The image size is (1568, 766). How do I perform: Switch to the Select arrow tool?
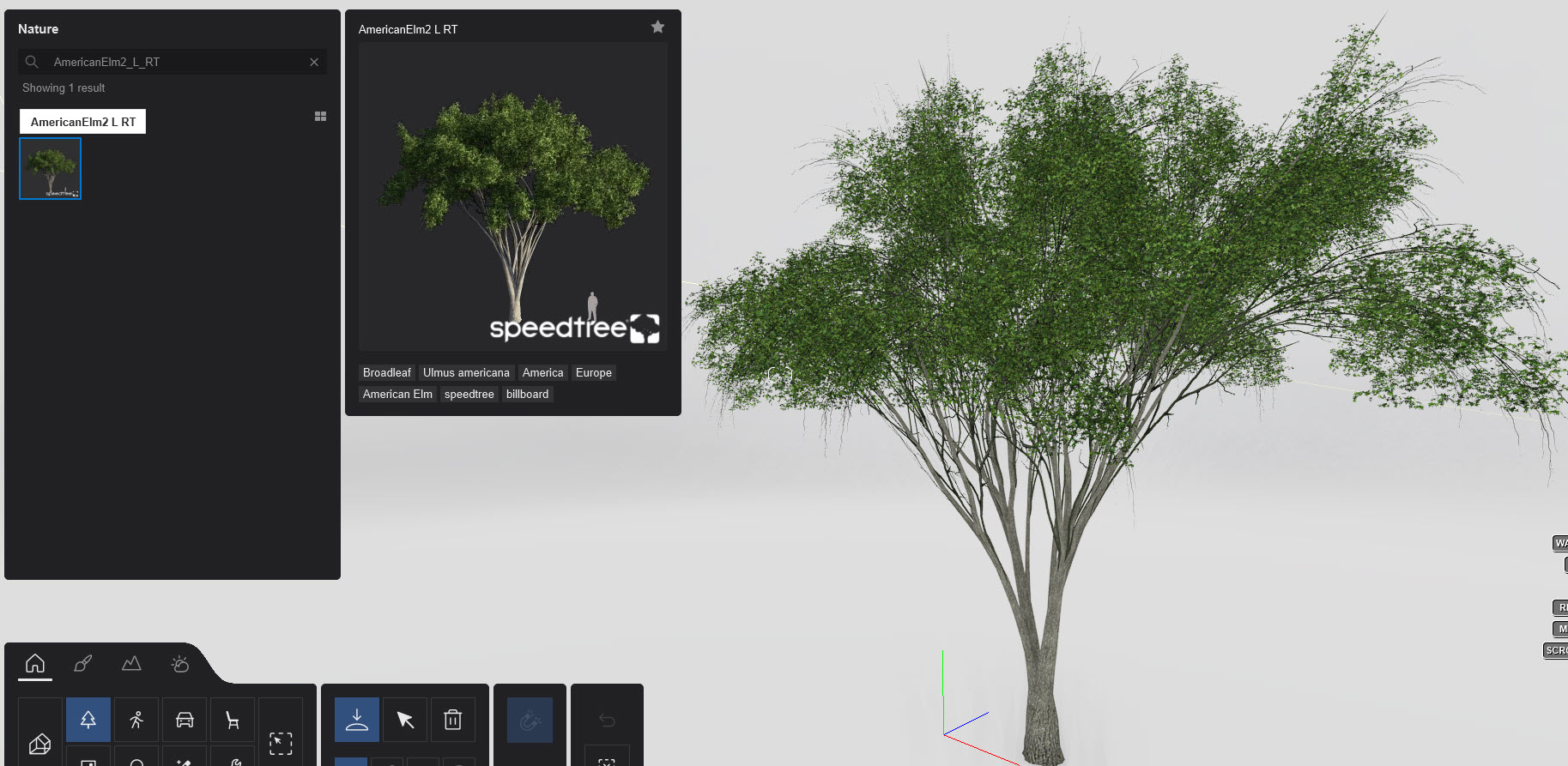point(405,720)
